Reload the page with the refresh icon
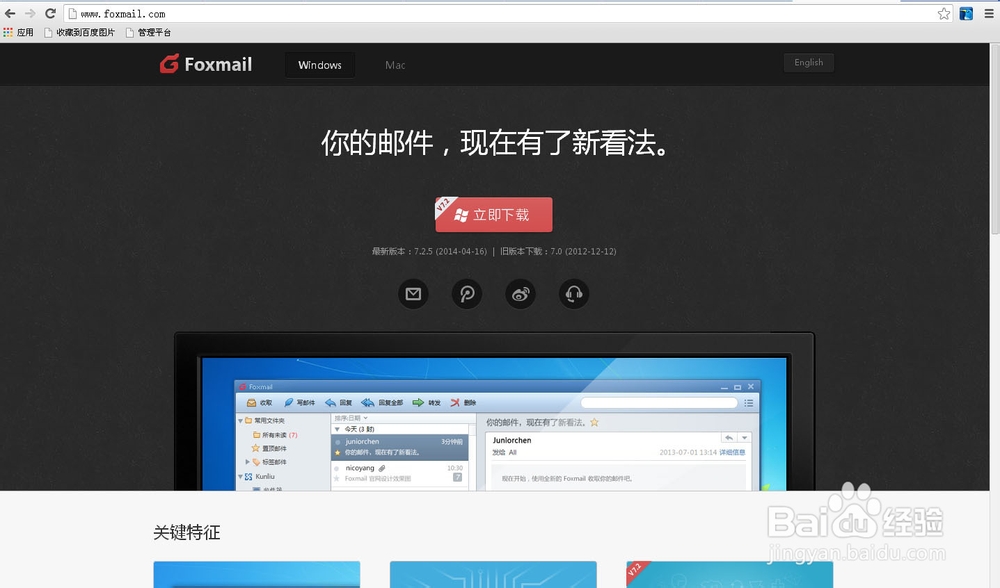The image size is (1000, 588). point(50,13)
